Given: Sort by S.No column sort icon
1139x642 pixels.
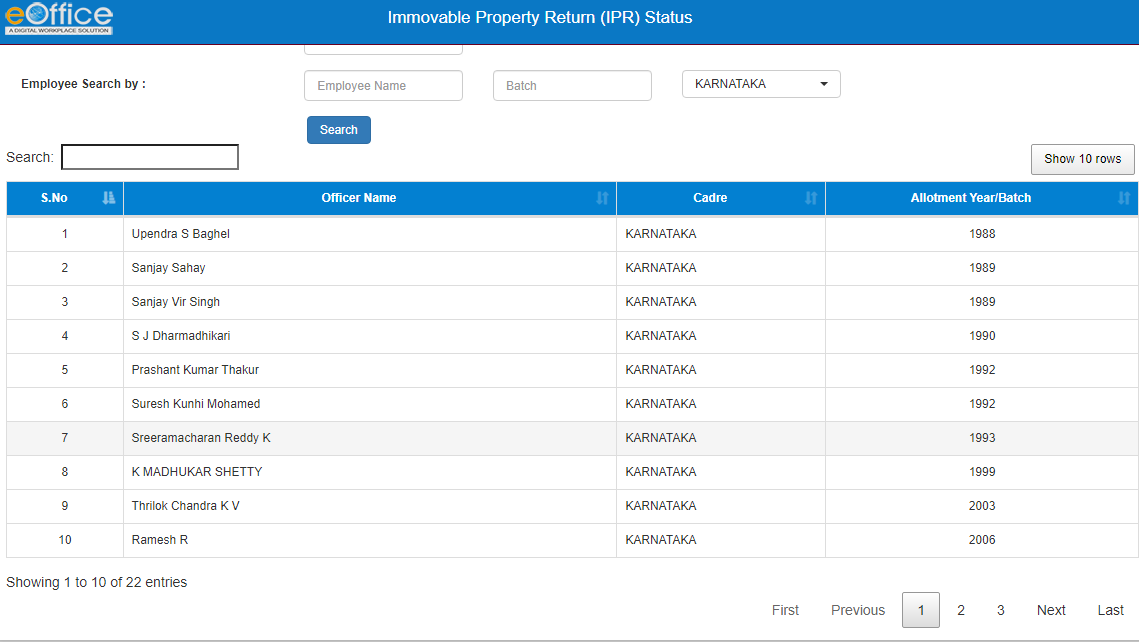Looking at the screenshot, I should 109,198.
